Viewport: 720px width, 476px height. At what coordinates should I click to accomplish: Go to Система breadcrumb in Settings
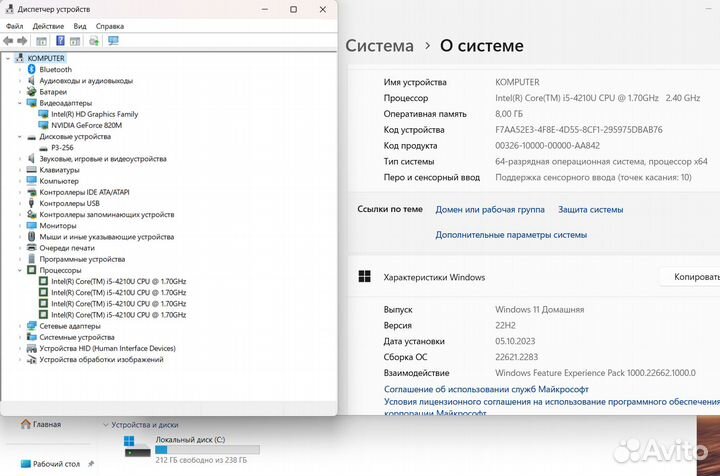[x=379, y=46]
